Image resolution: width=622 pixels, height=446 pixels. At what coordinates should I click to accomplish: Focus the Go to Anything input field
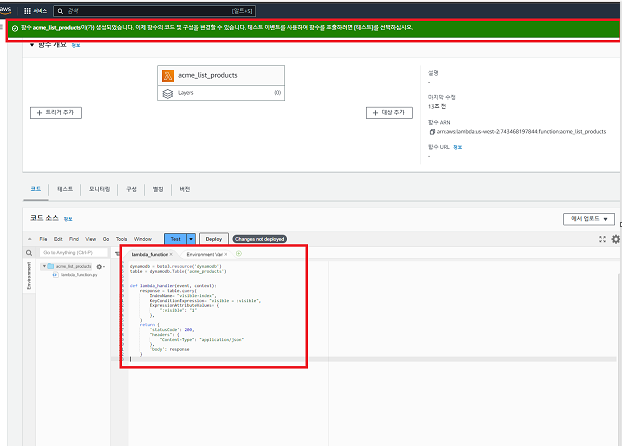pyautogui.click(x=74, y=252)
